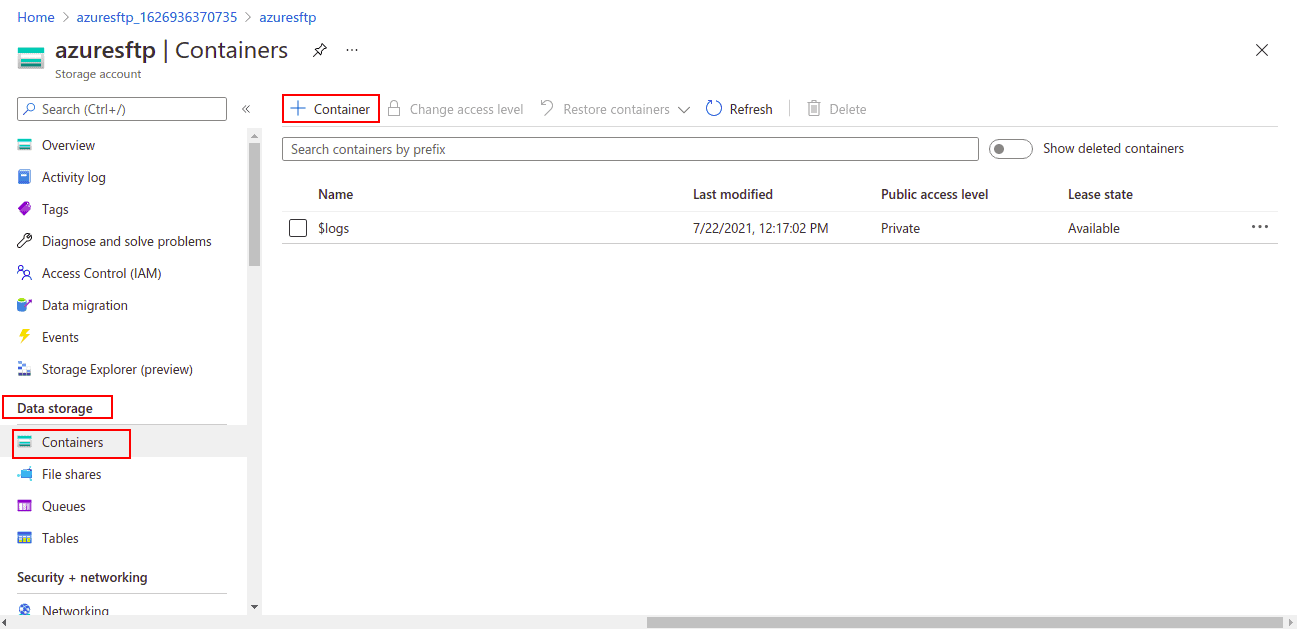Viewport: 1297px width, 629px height.
Task: Click the Storage Explorer (preview) icon
Action: tap(25, 369)
